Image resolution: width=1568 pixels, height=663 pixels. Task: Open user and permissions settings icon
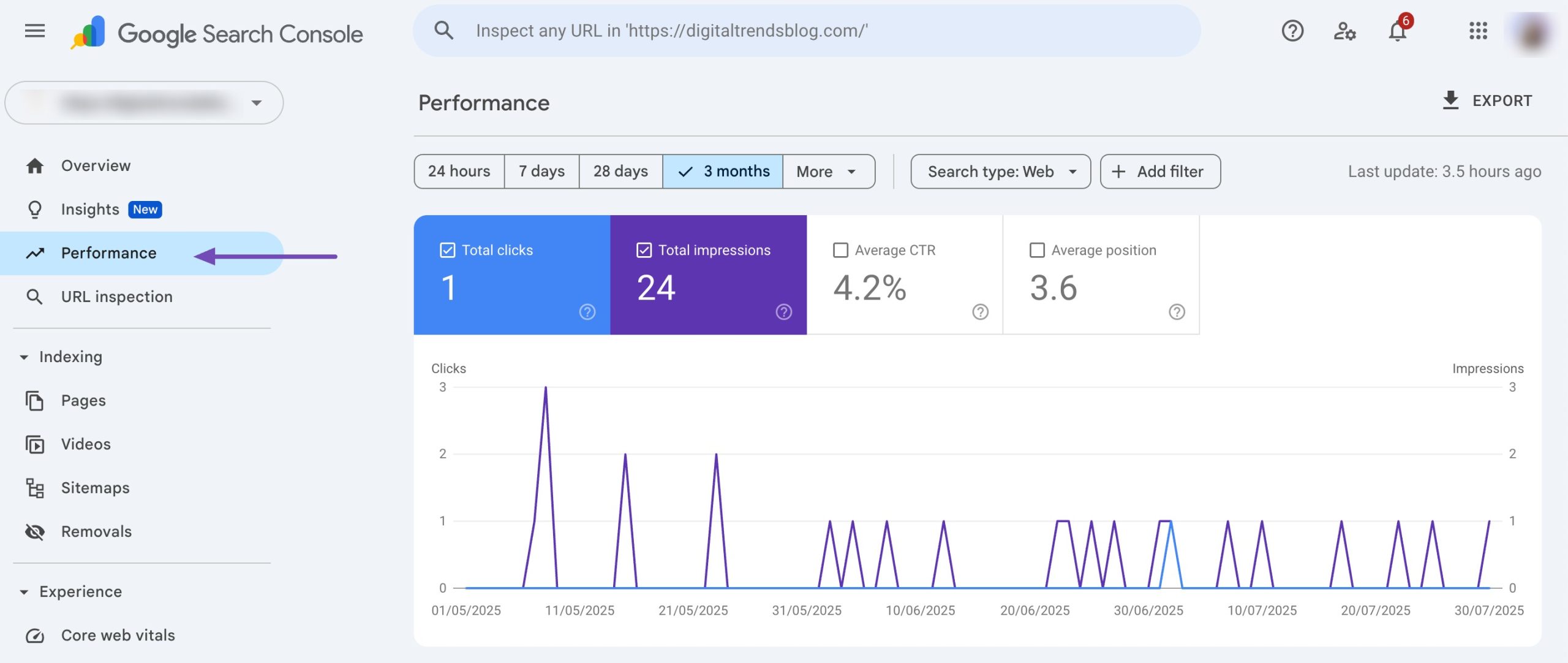pyautogui.click(x=1344, y=31)
